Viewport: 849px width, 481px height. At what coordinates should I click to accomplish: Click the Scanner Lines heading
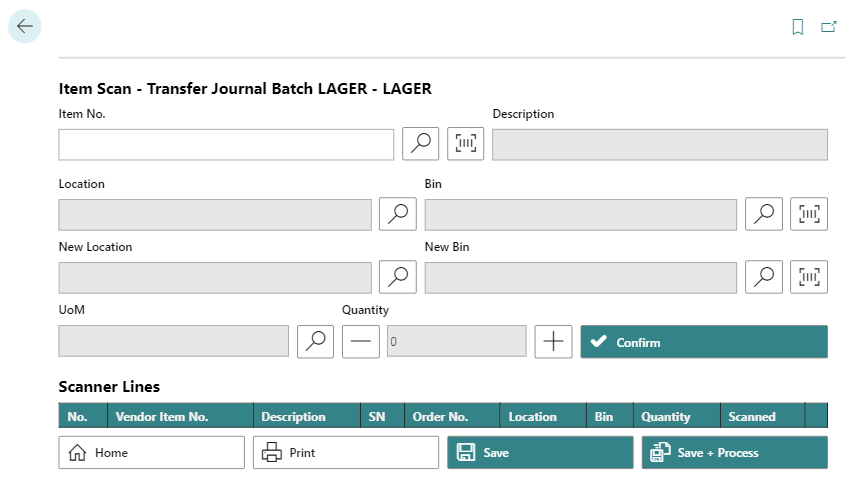coord(109,387)
